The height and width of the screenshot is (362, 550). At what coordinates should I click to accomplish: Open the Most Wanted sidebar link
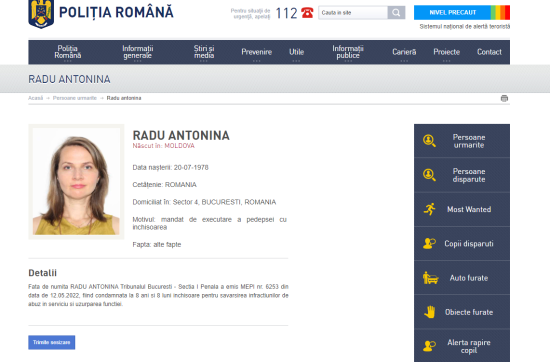[x=462, y=209]
